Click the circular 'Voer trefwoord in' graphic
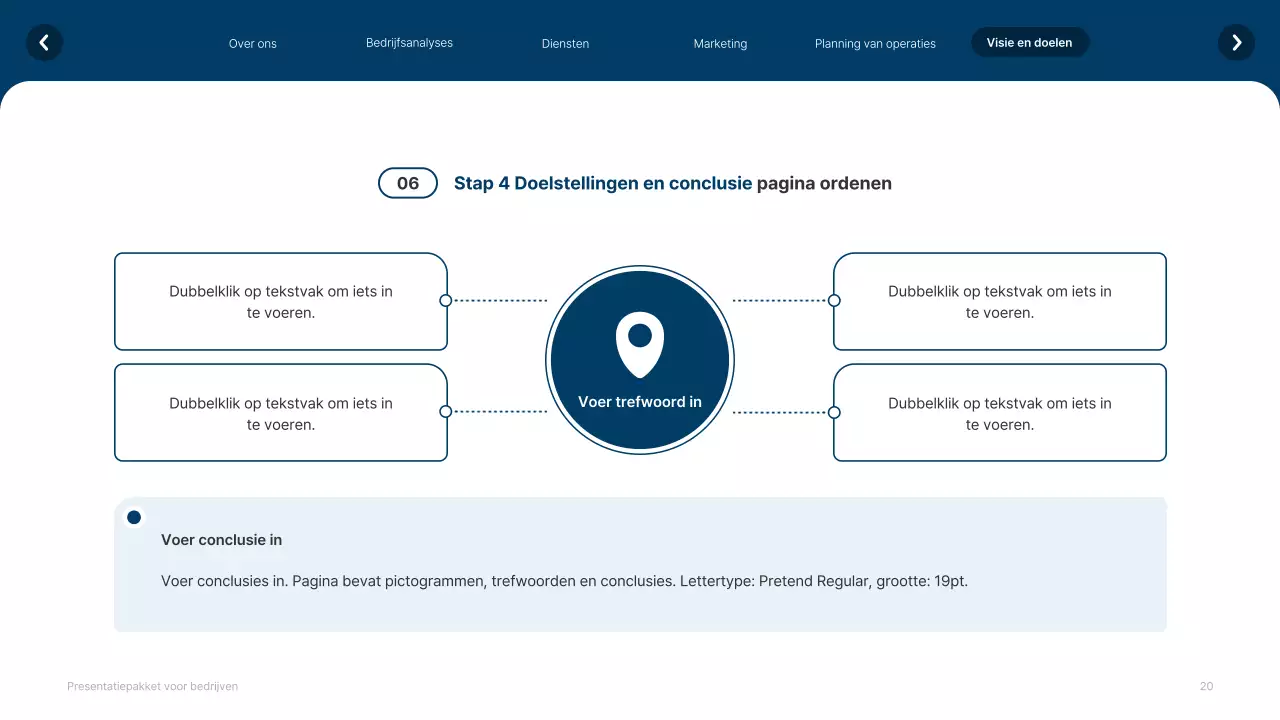 point(639,360)
